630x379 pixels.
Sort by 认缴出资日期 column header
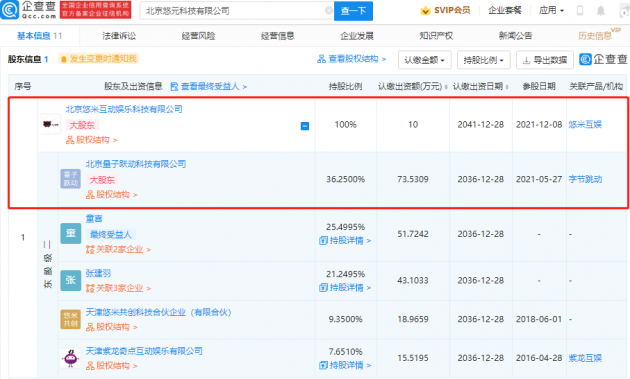(x=481, y=86)
